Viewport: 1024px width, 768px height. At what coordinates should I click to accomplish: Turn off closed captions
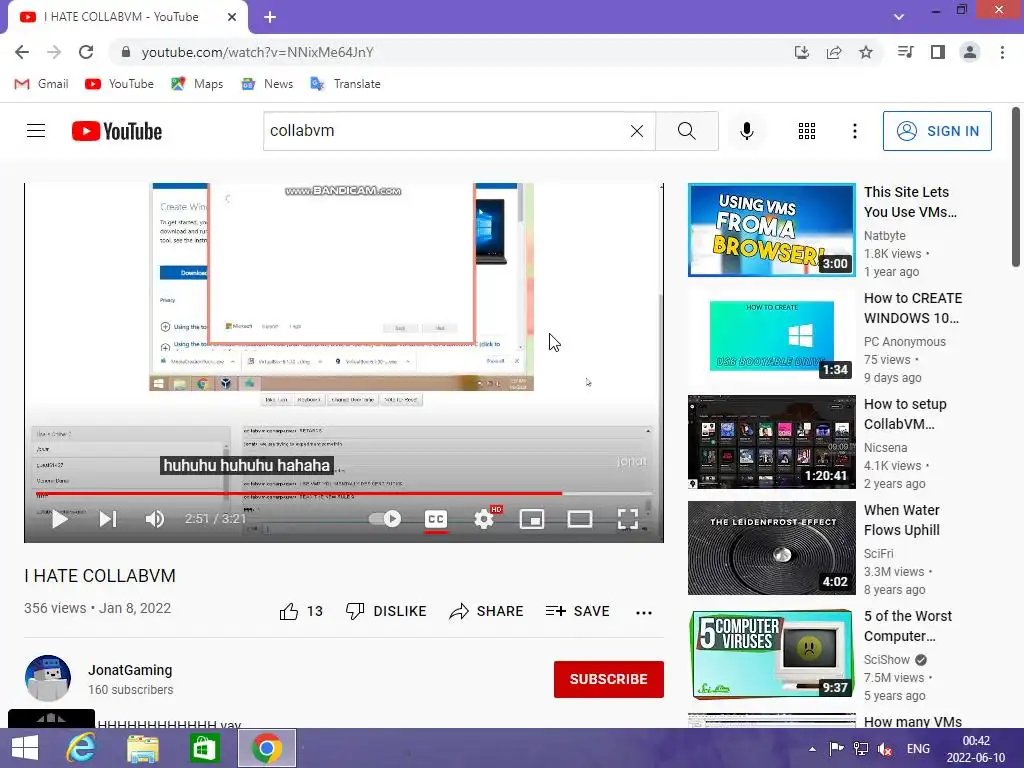(436, 519)
